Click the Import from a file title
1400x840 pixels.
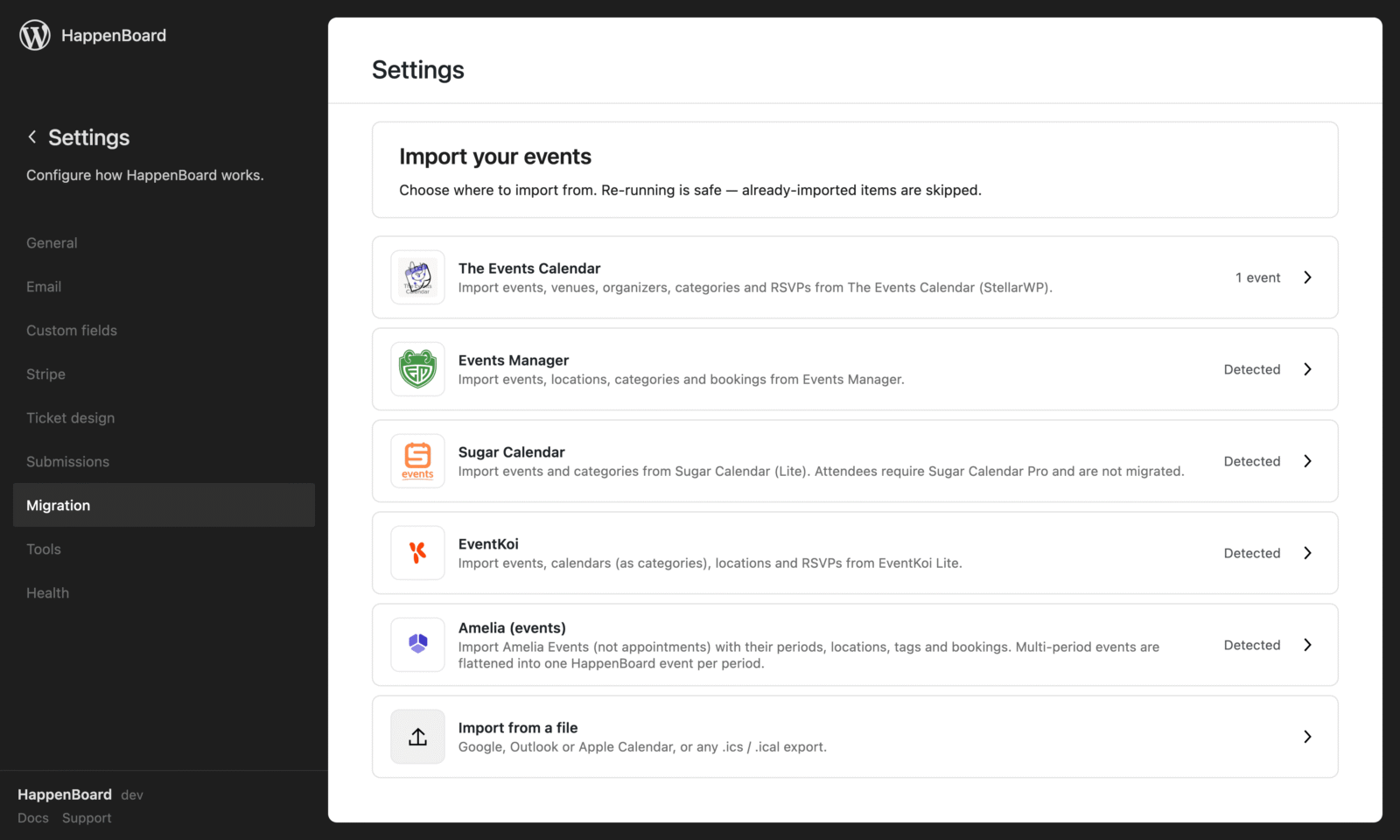[x=518, y=728]
